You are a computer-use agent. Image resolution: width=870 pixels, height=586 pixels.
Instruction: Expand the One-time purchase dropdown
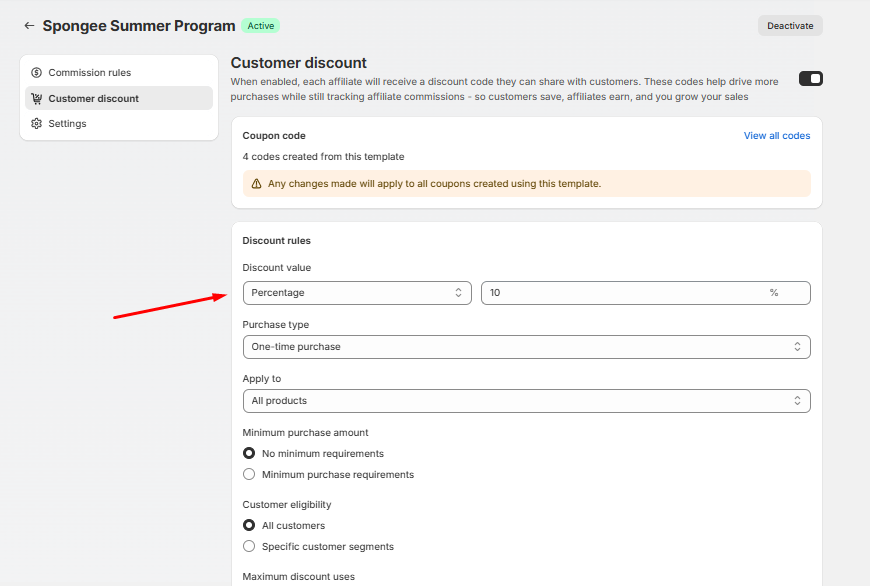click(x=526, y=347)
